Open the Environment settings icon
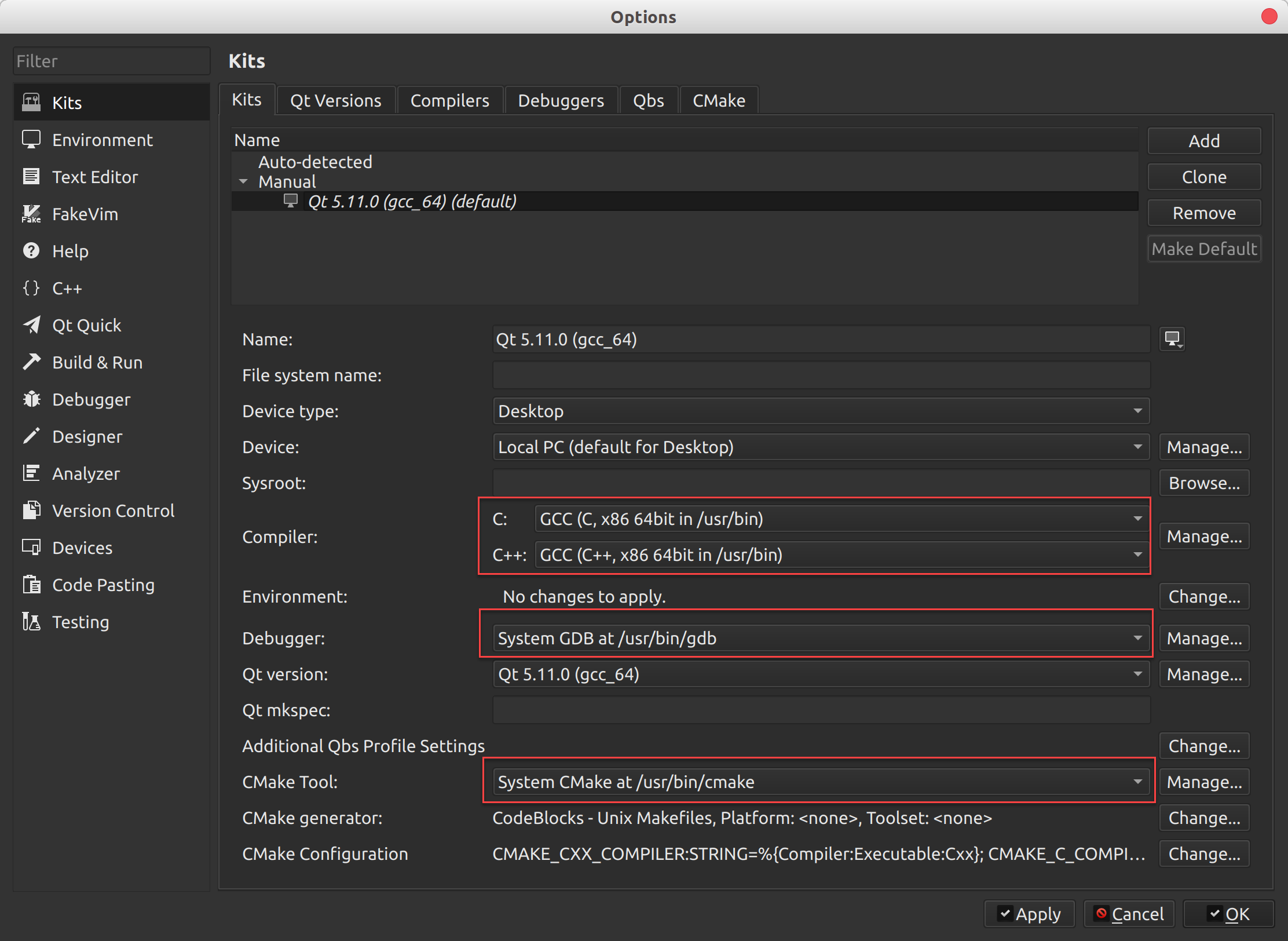1288x941 pixels. click(31, 140)
